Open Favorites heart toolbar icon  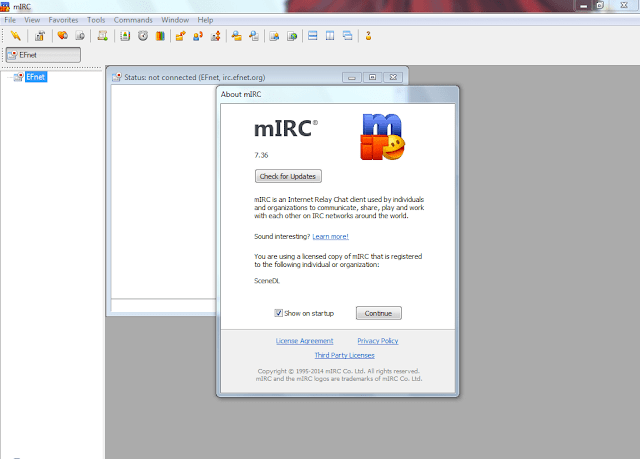(62, 36)
